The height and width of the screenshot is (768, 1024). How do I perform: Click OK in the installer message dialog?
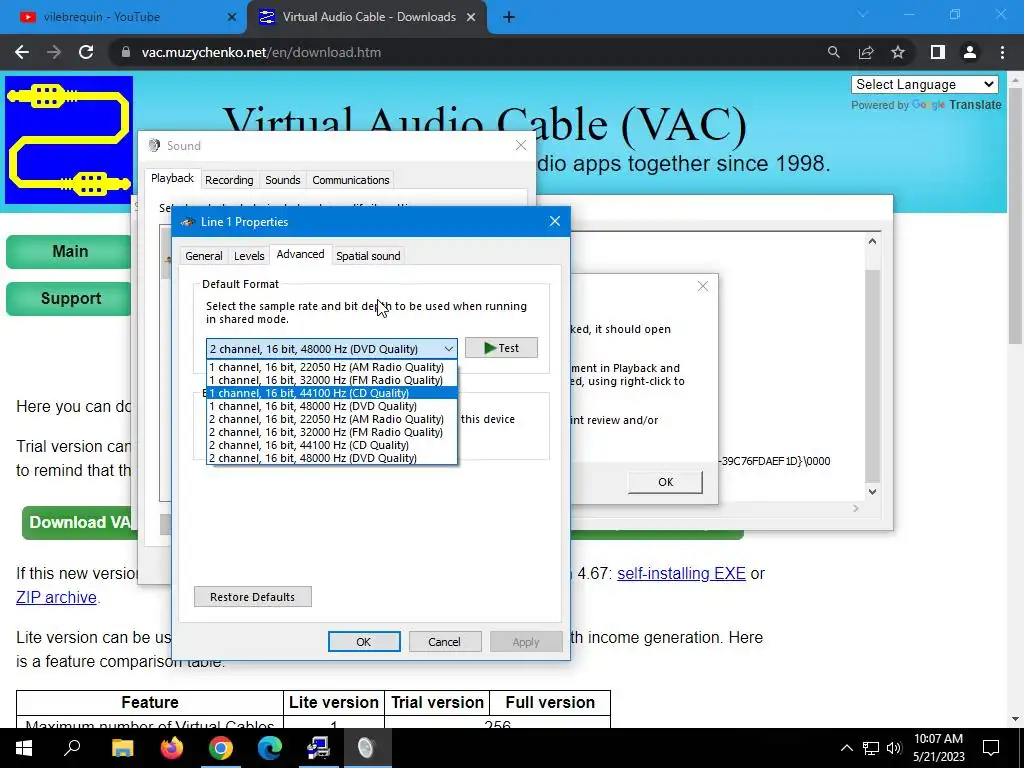[x=665, y=482]
